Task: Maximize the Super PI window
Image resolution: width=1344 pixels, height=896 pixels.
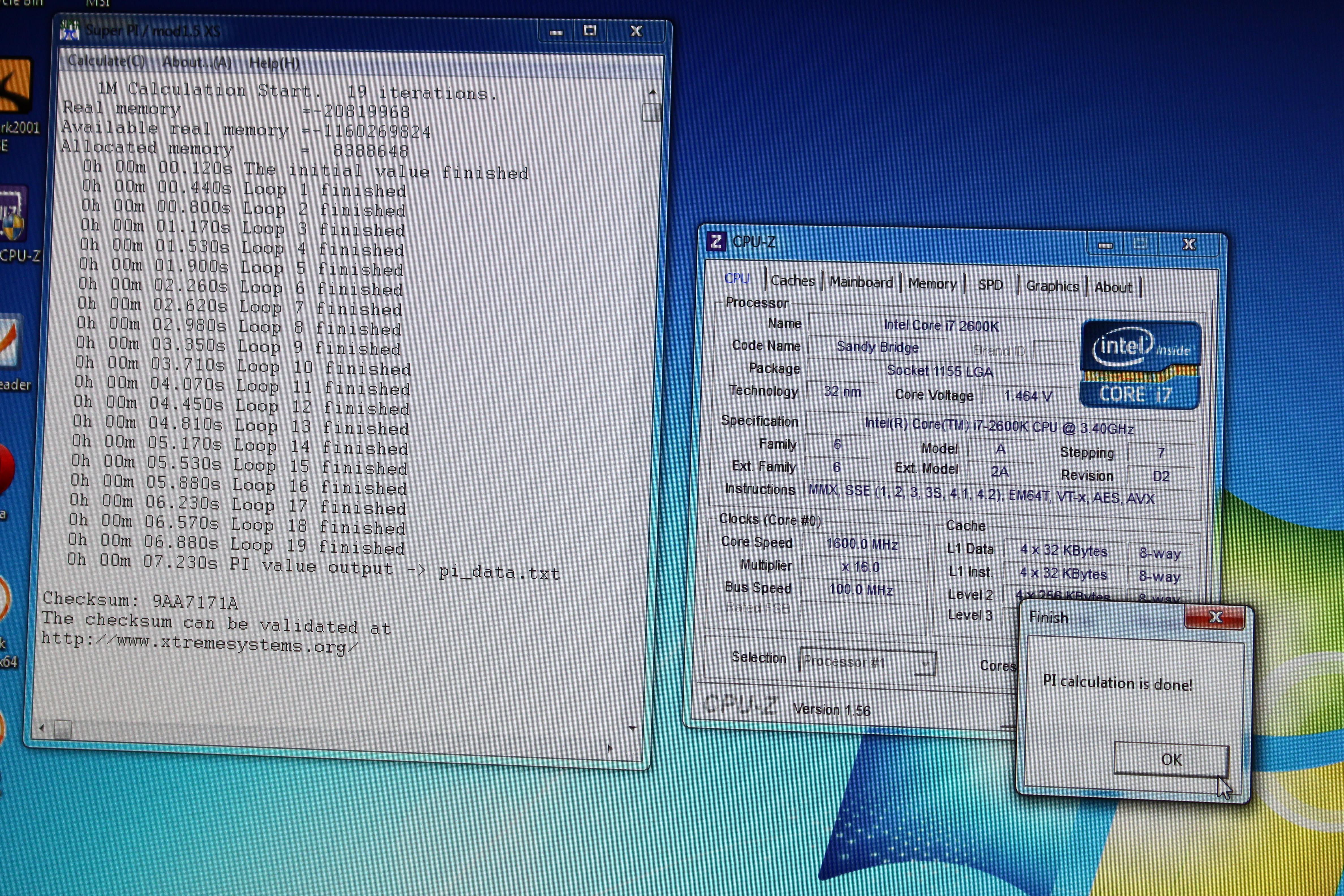Action: (x=590, y=31)
